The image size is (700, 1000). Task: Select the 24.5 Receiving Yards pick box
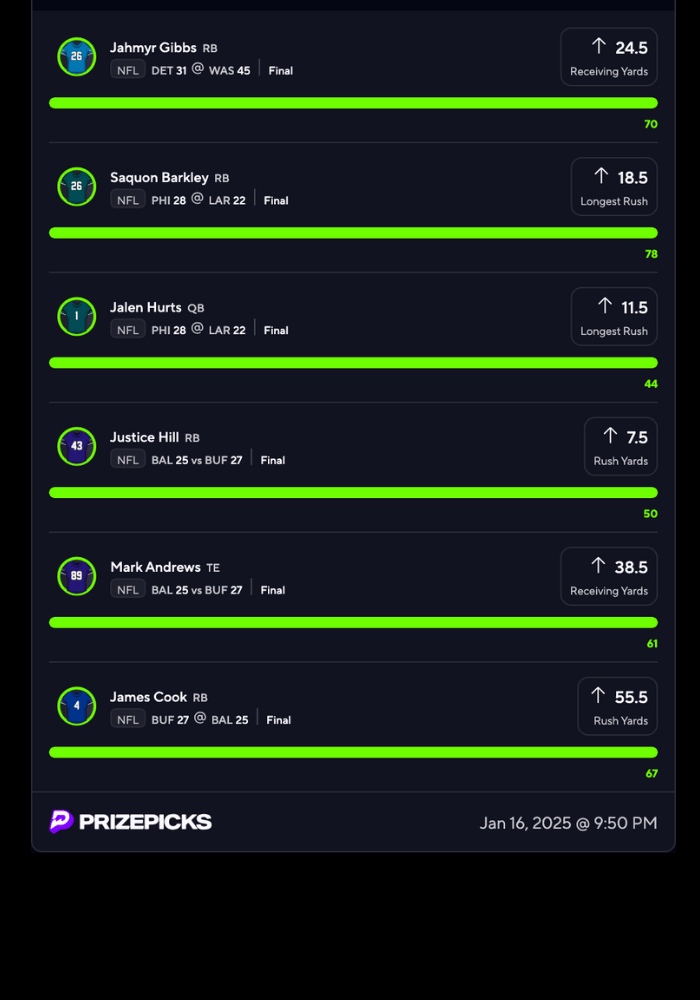pyautogui.click(x=608, y=57)
